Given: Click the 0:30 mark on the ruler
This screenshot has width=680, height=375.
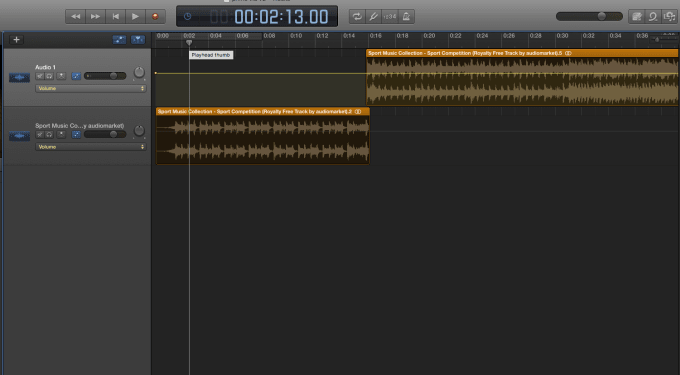Looking at the screenshot, I should 562,36.
